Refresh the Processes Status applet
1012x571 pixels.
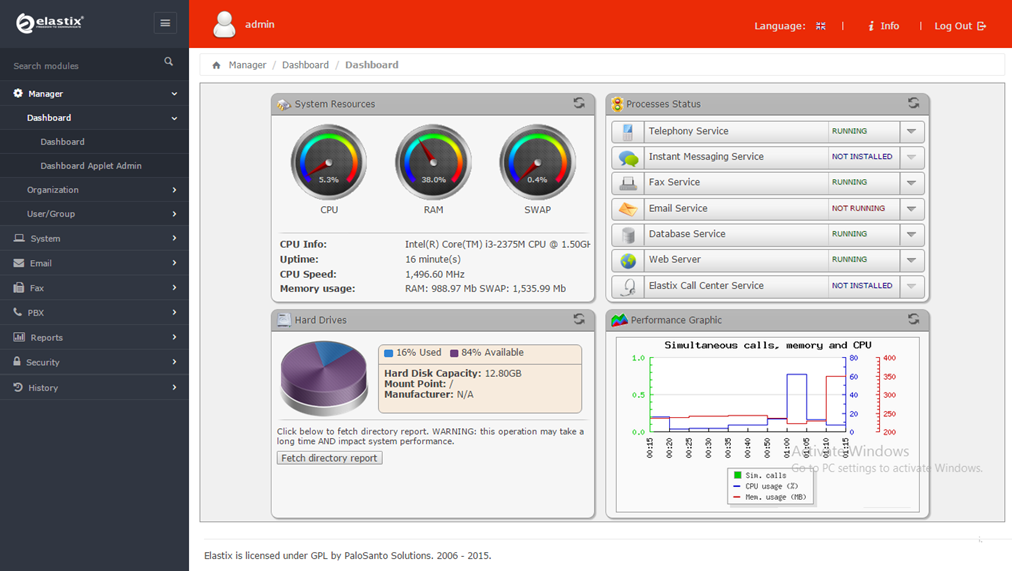[913, 103]
